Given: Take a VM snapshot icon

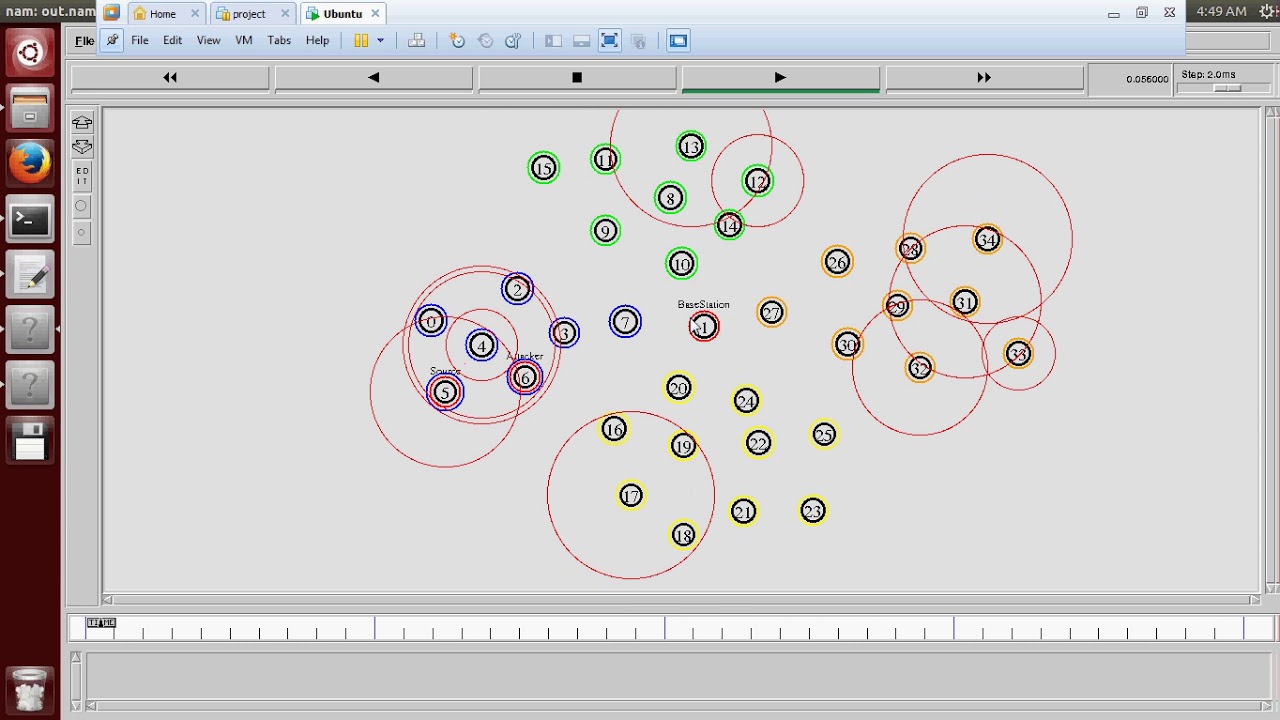Looking at the screenshot, I should [x=457, y=41].
